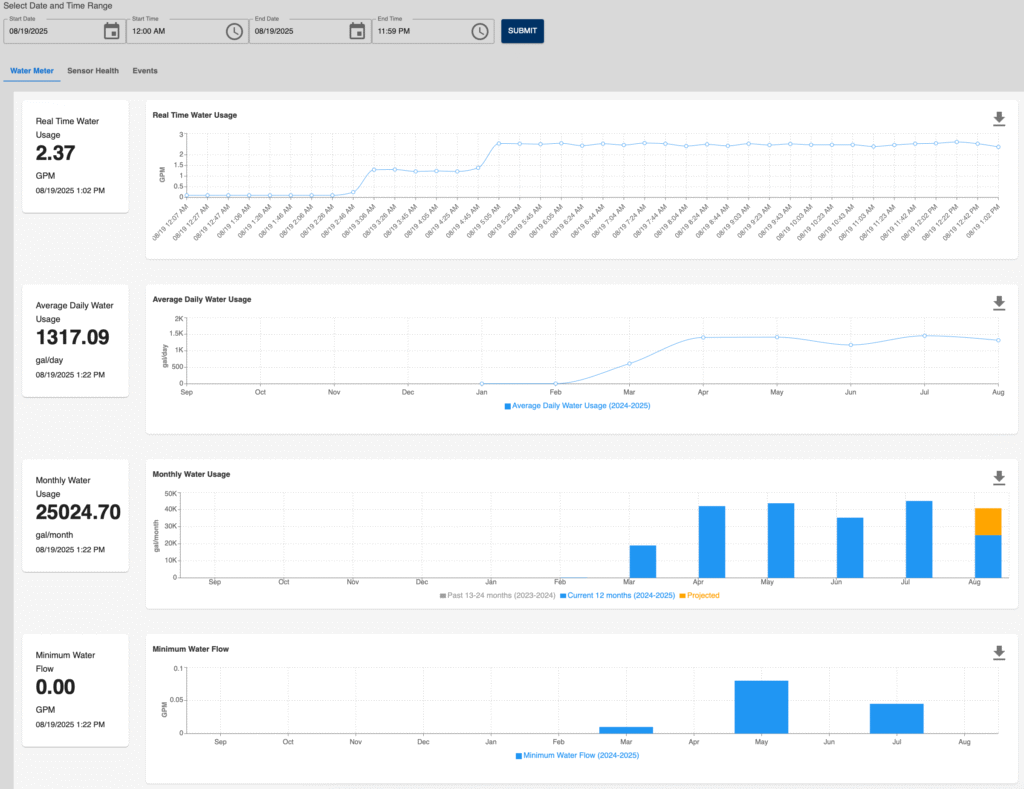1024x789 pixels.
Task: Download the Minimum Water Flow chart
Action: coord(998,653)
